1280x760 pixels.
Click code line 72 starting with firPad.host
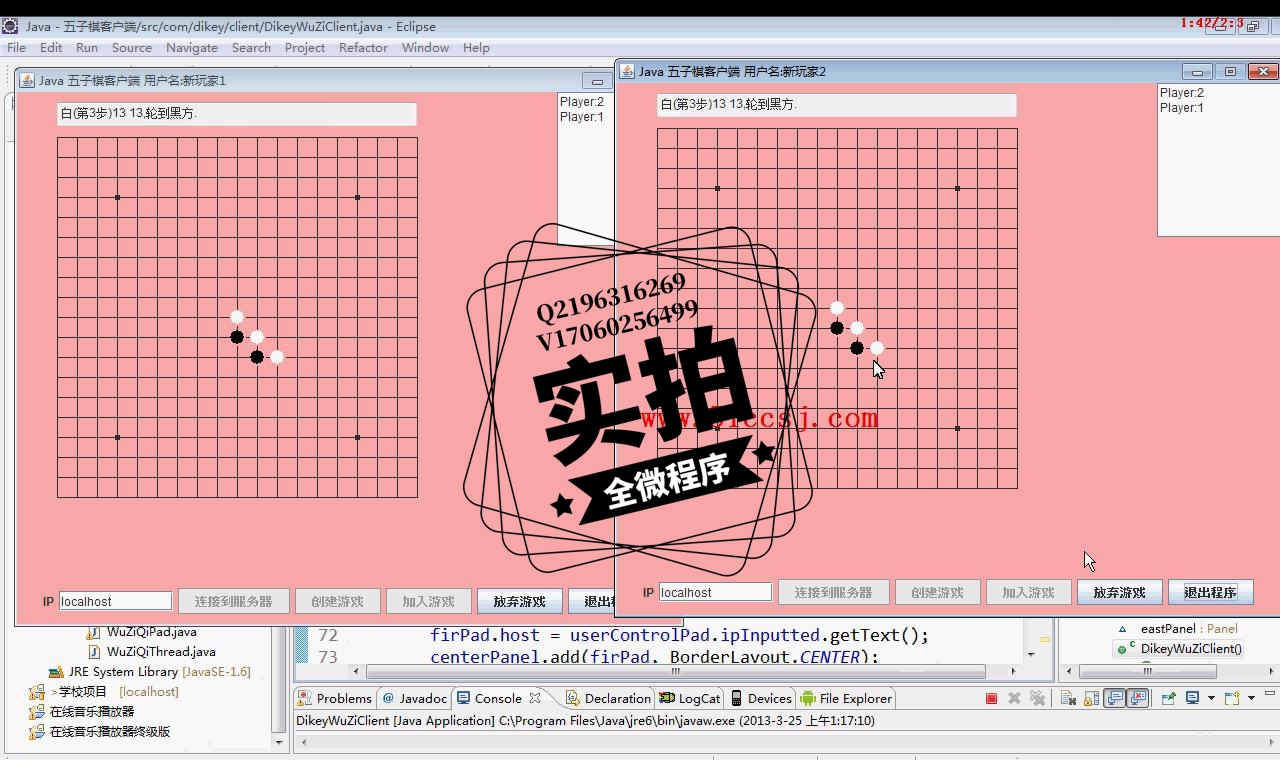[679, 635]
